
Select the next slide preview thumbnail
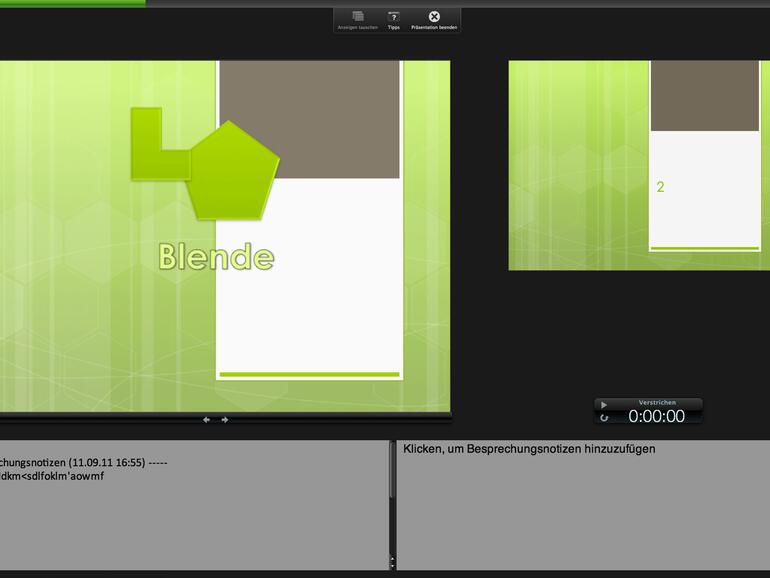click(x=639, y=165)
